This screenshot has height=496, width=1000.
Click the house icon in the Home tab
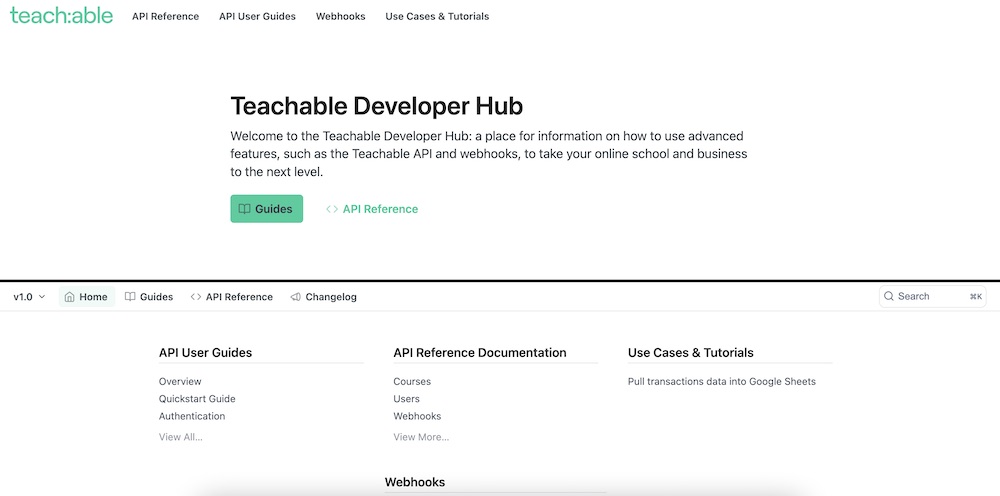click(x=70, y=297)
